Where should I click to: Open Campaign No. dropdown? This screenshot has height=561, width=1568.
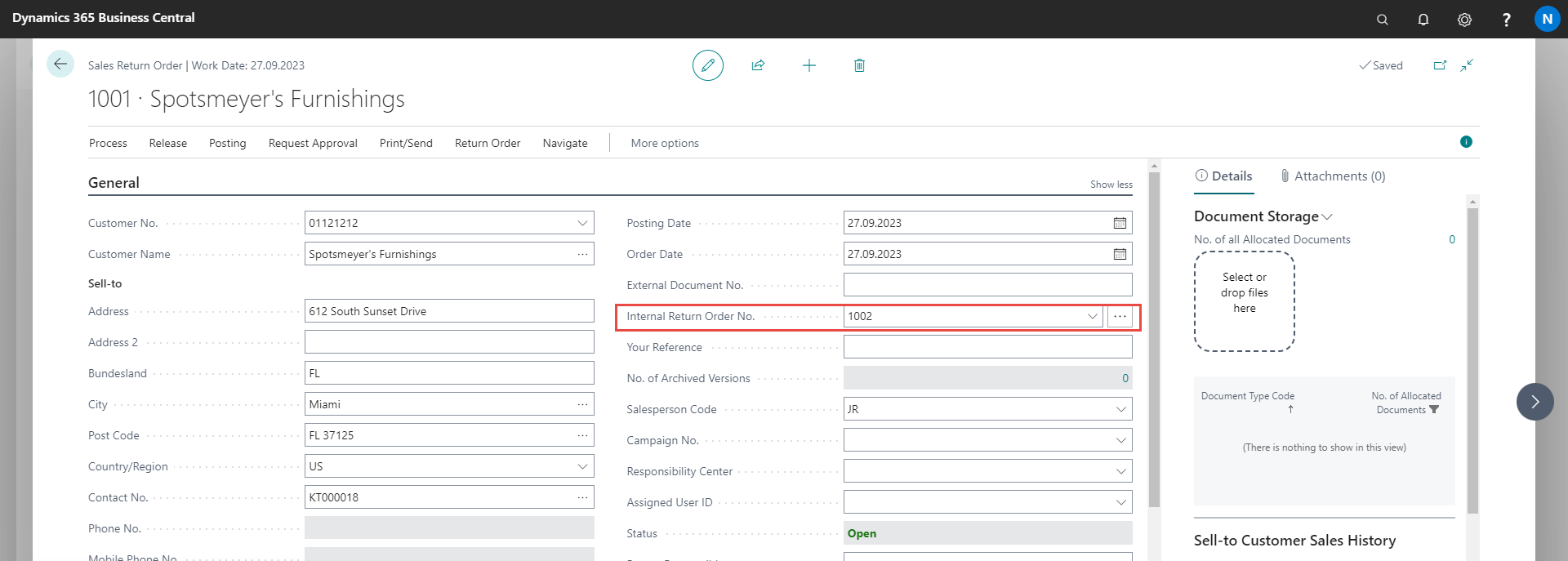(x=1120, y=440)
